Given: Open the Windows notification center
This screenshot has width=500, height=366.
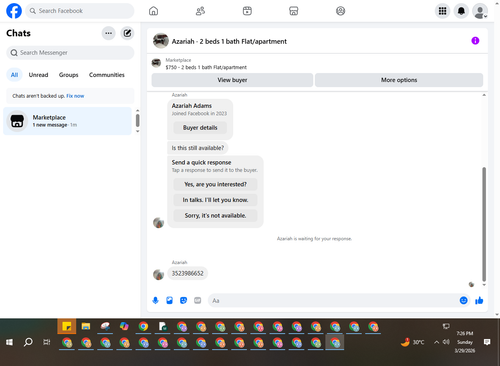Looking at the screenshot, I should [487, 342].
